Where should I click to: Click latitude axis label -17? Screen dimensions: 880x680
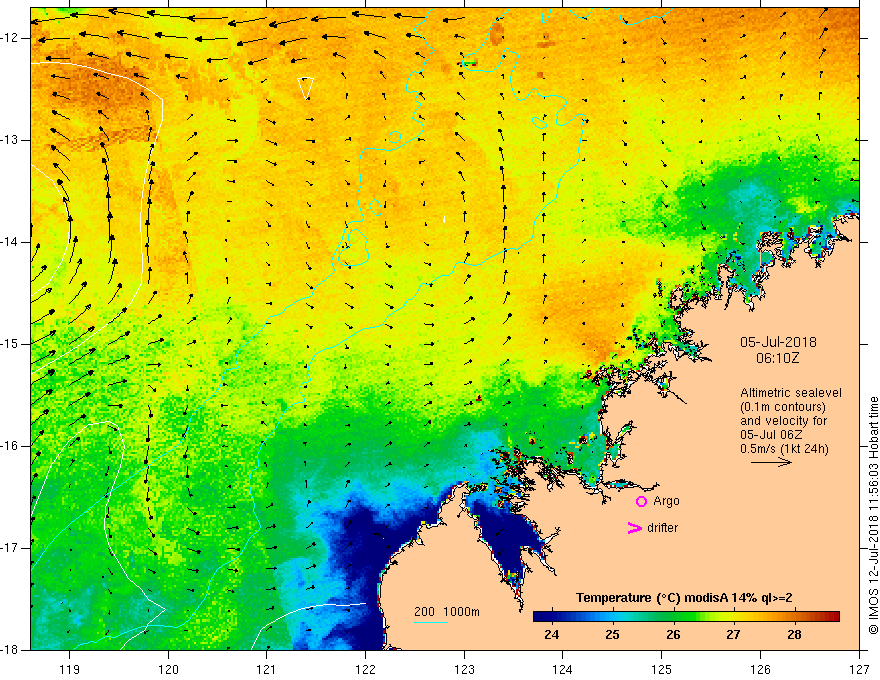tap(11, 548)
